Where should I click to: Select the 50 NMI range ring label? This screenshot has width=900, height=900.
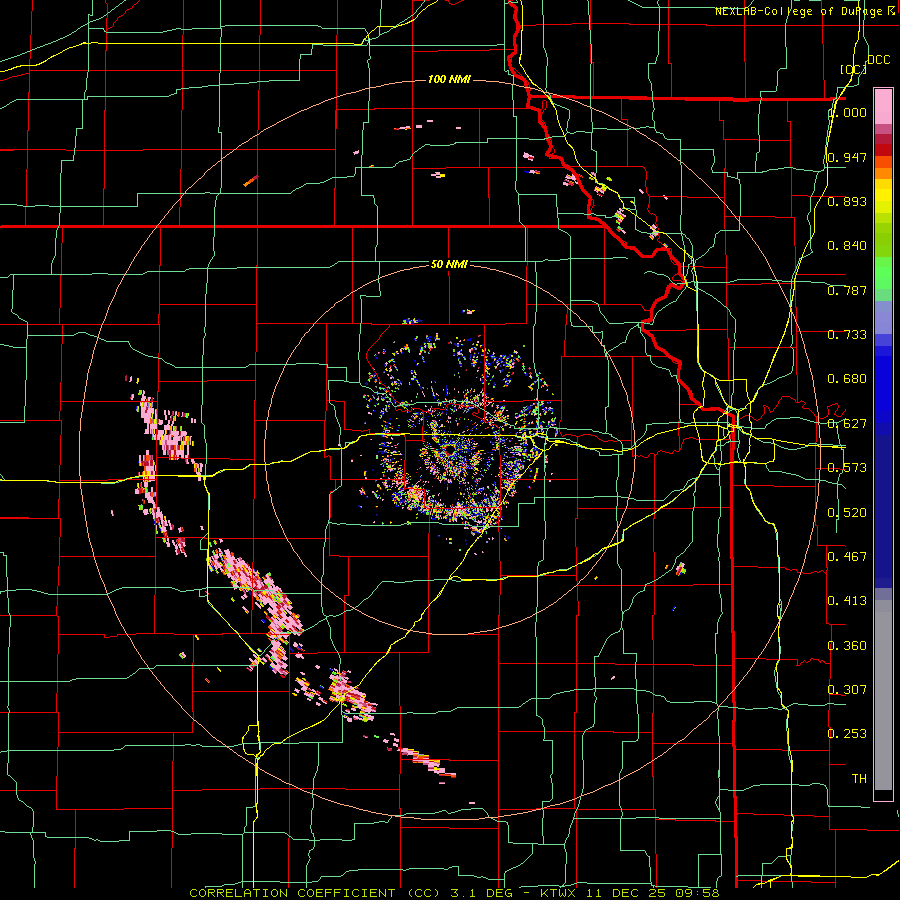449,264
